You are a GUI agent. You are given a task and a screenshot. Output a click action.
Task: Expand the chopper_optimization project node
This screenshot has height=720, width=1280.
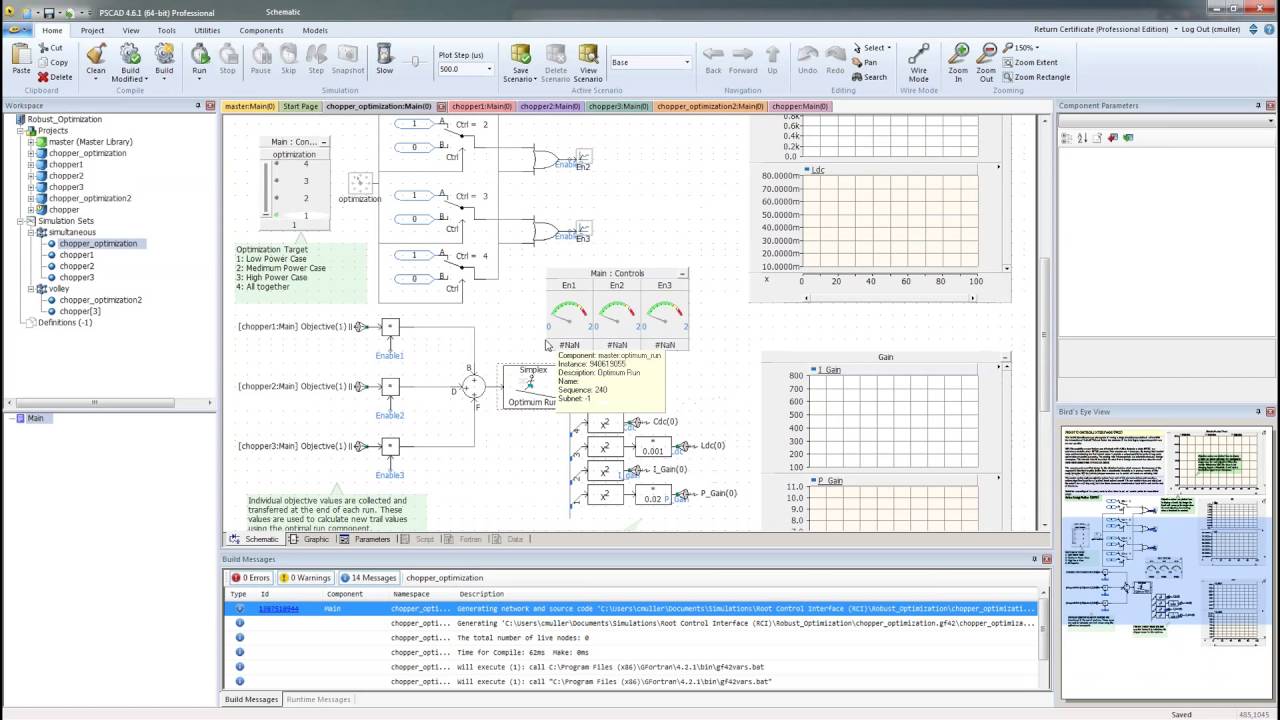pyautogui.click(x=31, y=153)
